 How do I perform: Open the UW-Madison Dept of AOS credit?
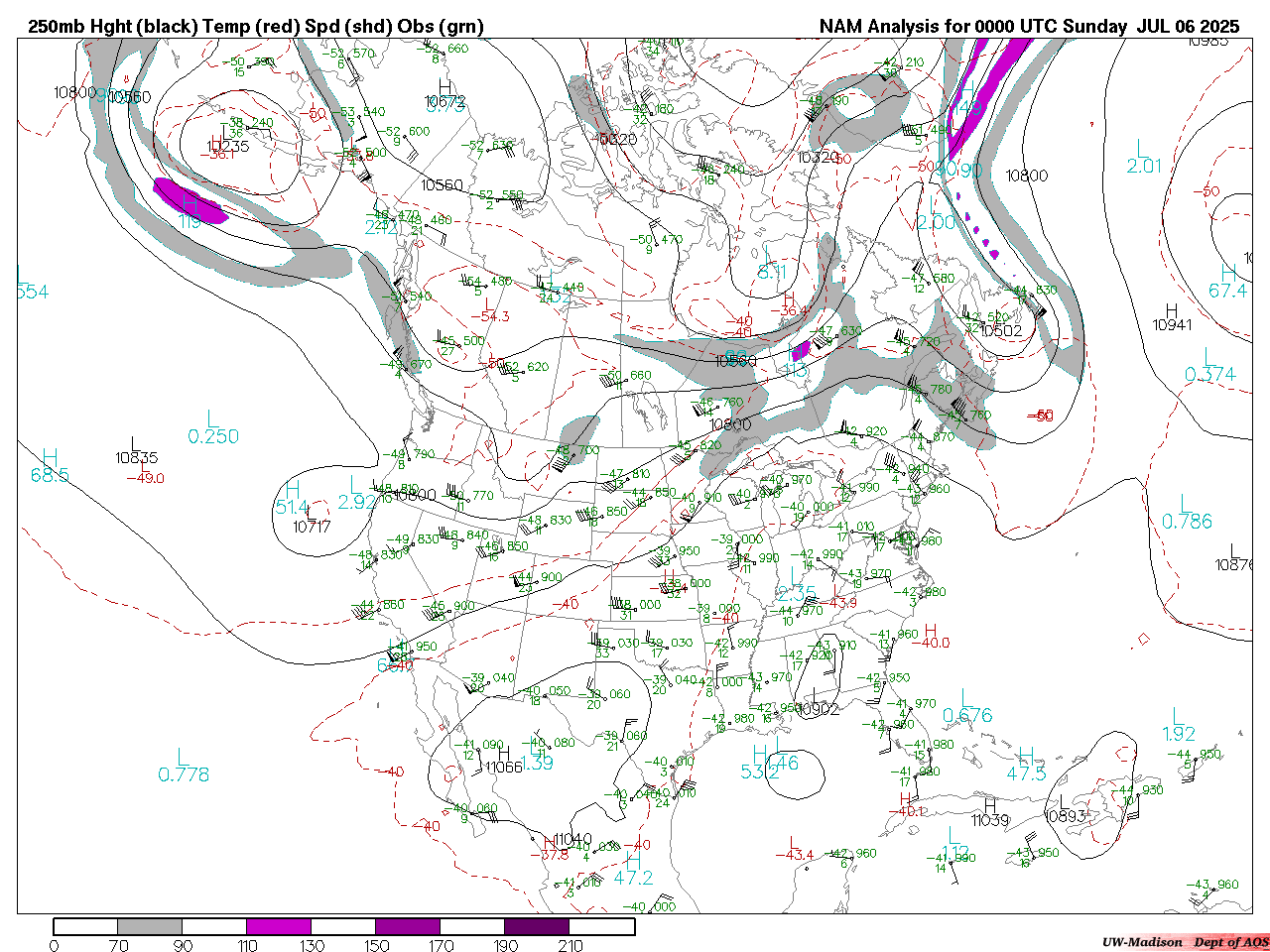[x=1185, y=942]
